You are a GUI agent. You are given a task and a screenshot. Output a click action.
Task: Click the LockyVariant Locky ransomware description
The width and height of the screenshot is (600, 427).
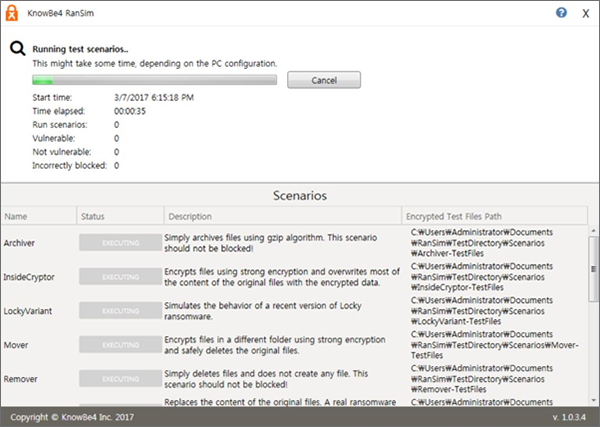point(263,311)
